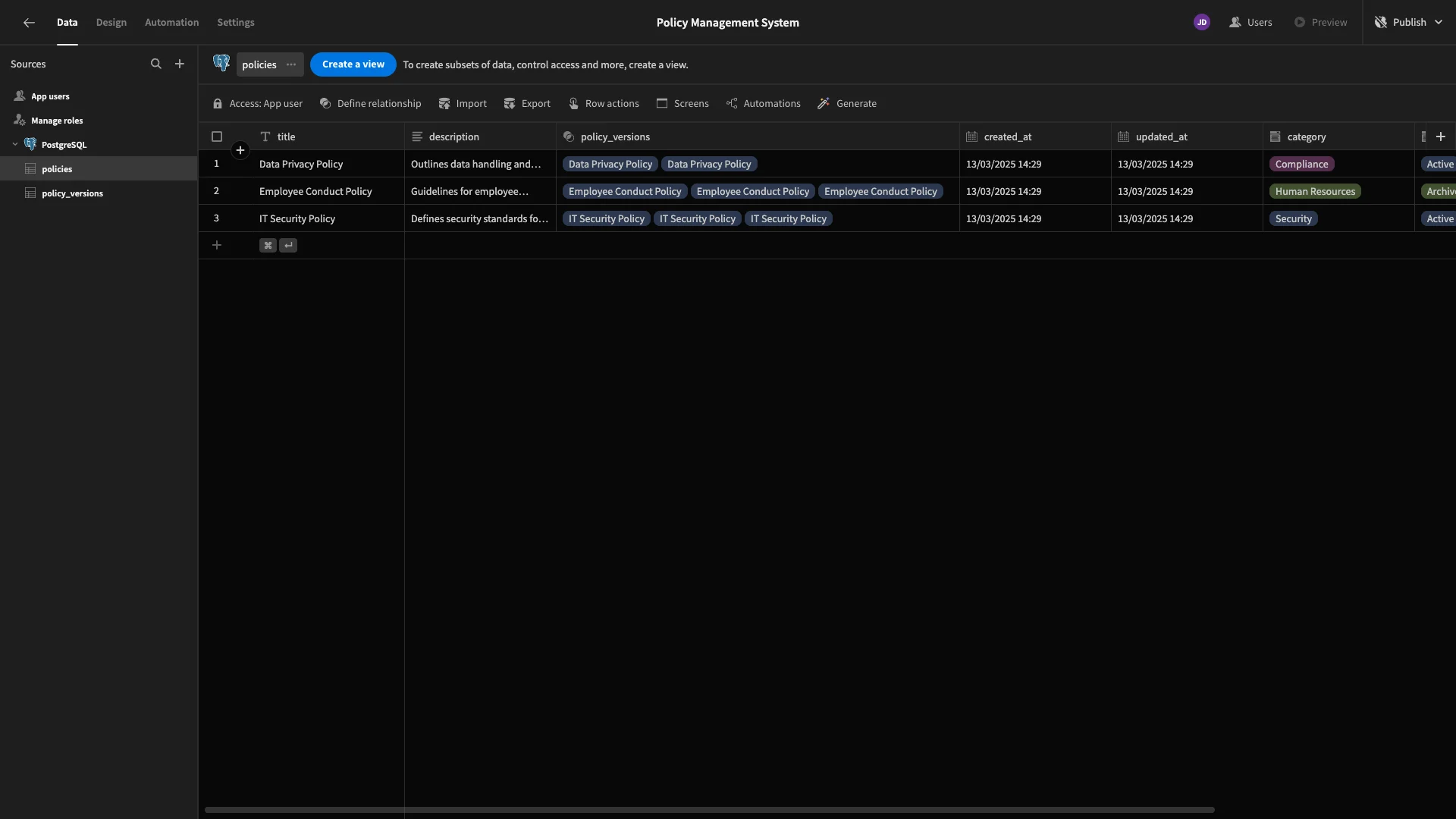
Task: Click the PostgreSQL elephant icon beside policies
Action: coord(221,63)
